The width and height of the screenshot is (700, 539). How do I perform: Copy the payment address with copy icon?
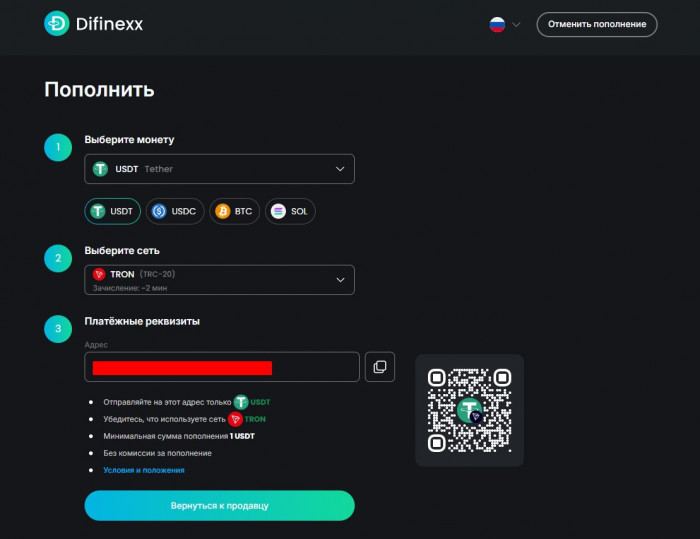[x=379, y=367]
